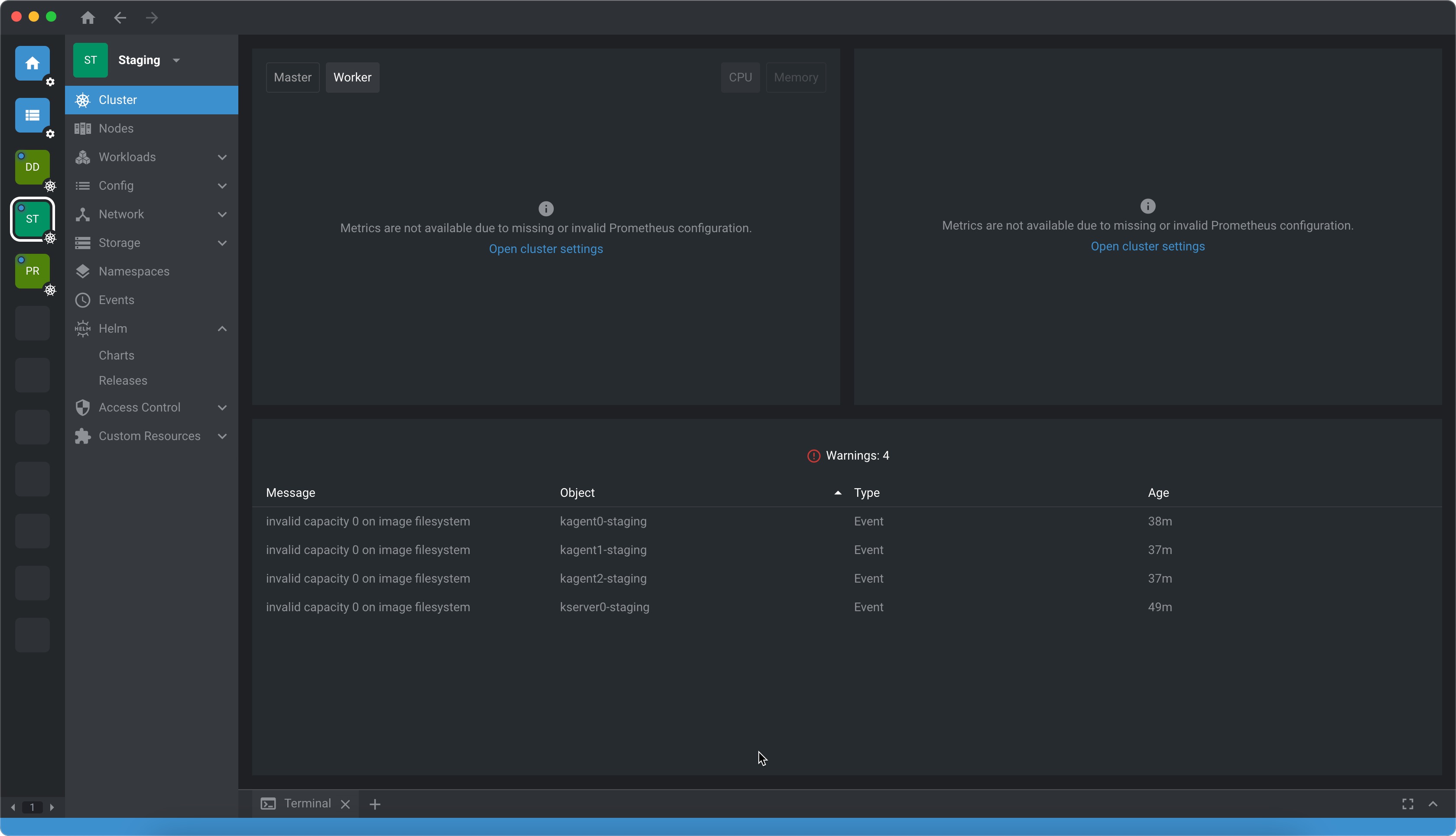Click right panel Open cluster settings link
The height and width of the screenshot is (836, 1456).
coord(1147,246)
